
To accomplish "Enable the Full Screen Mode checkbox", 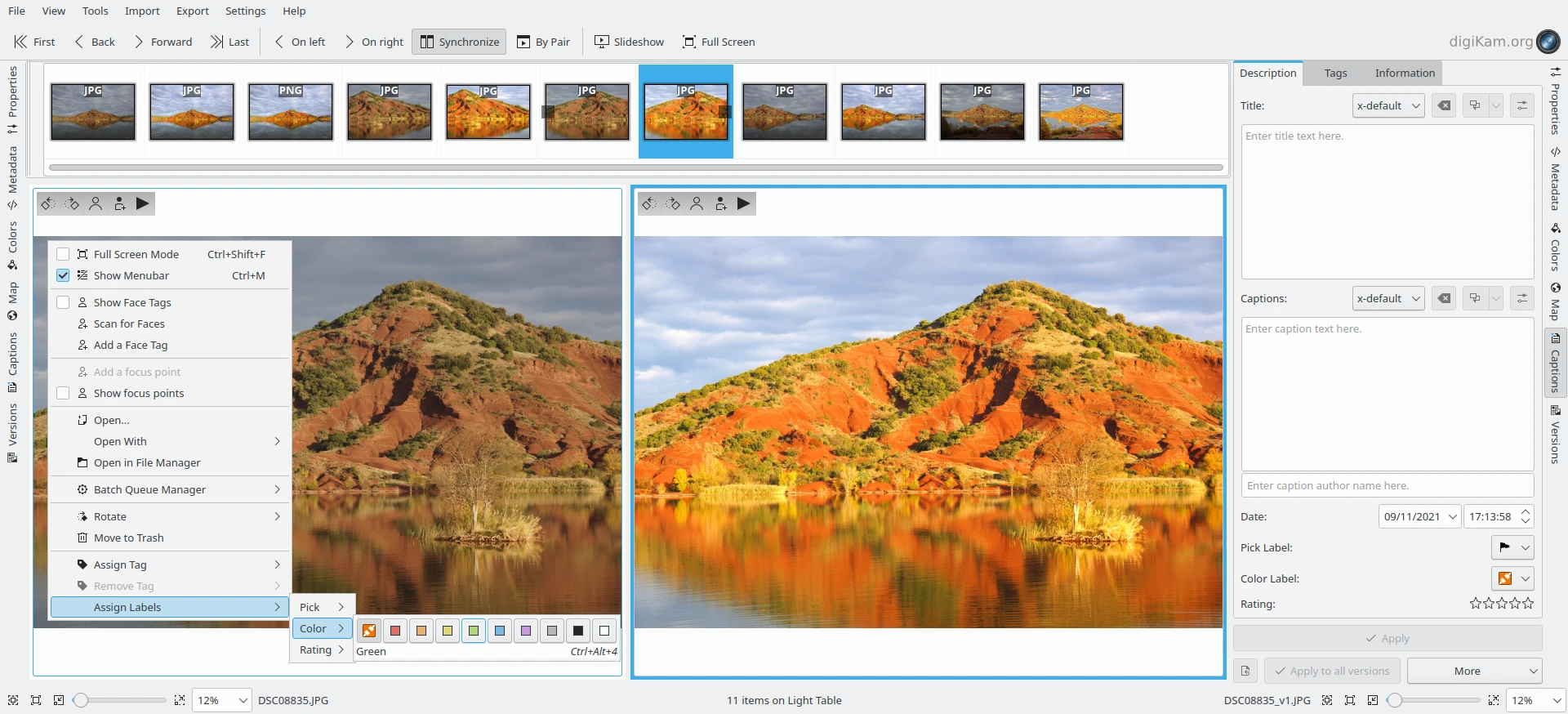I will coord(63,254).
